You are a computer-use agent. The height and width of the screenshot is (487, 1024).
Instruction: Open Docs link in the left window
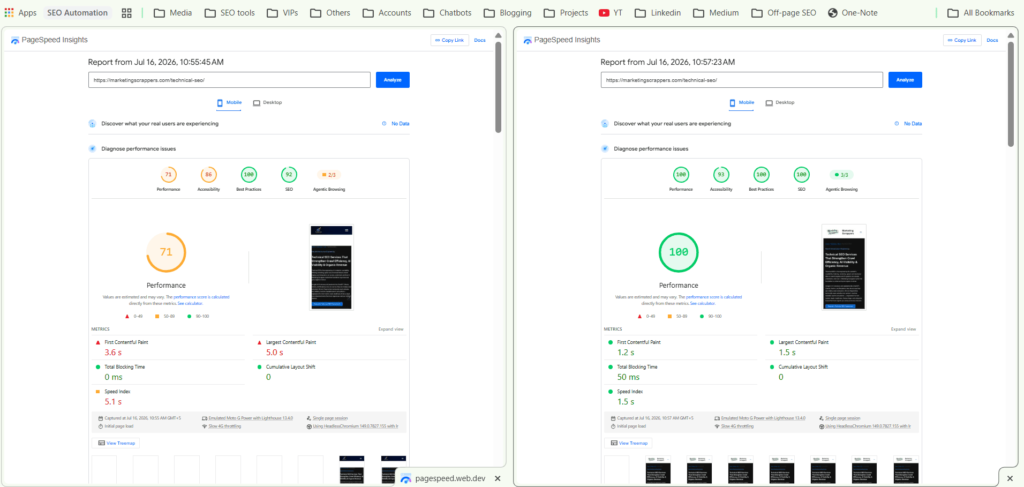click(x=480, y=40)
